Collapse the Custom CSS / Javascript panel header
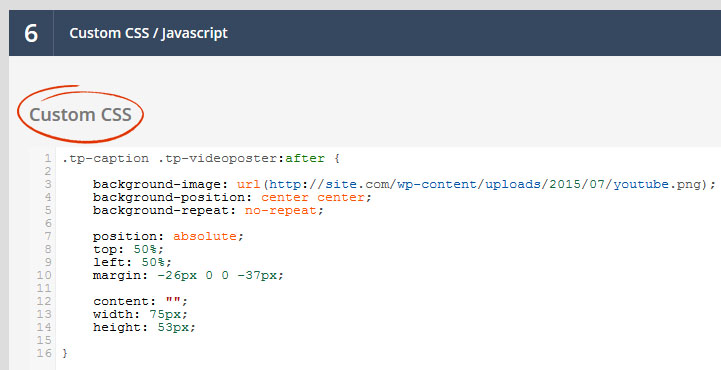721x370 pixels. tap(365, 33)
